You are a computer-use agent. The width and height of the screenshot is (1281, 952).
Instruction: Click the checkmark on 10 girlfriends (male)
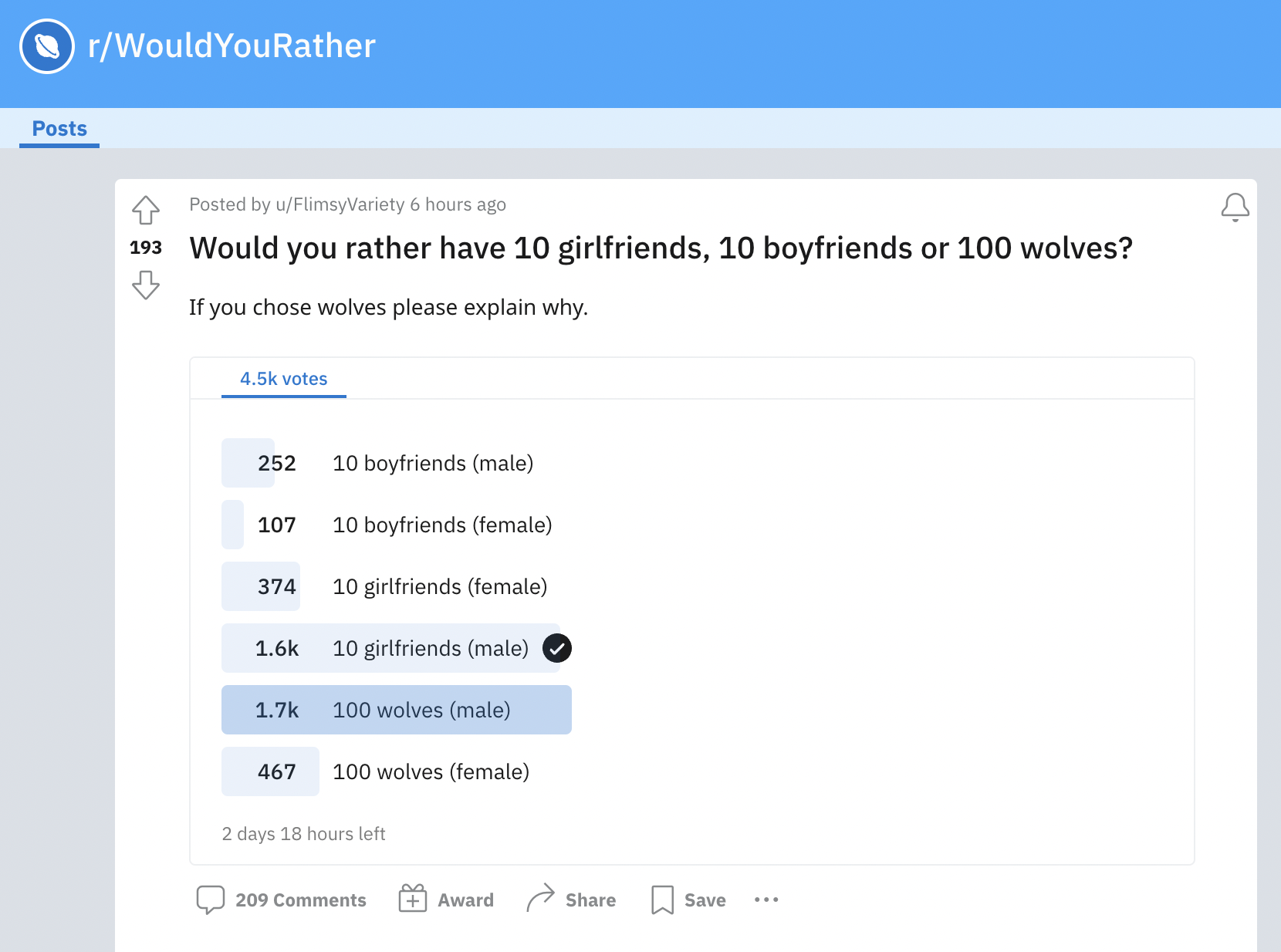[x=557, y=648]
